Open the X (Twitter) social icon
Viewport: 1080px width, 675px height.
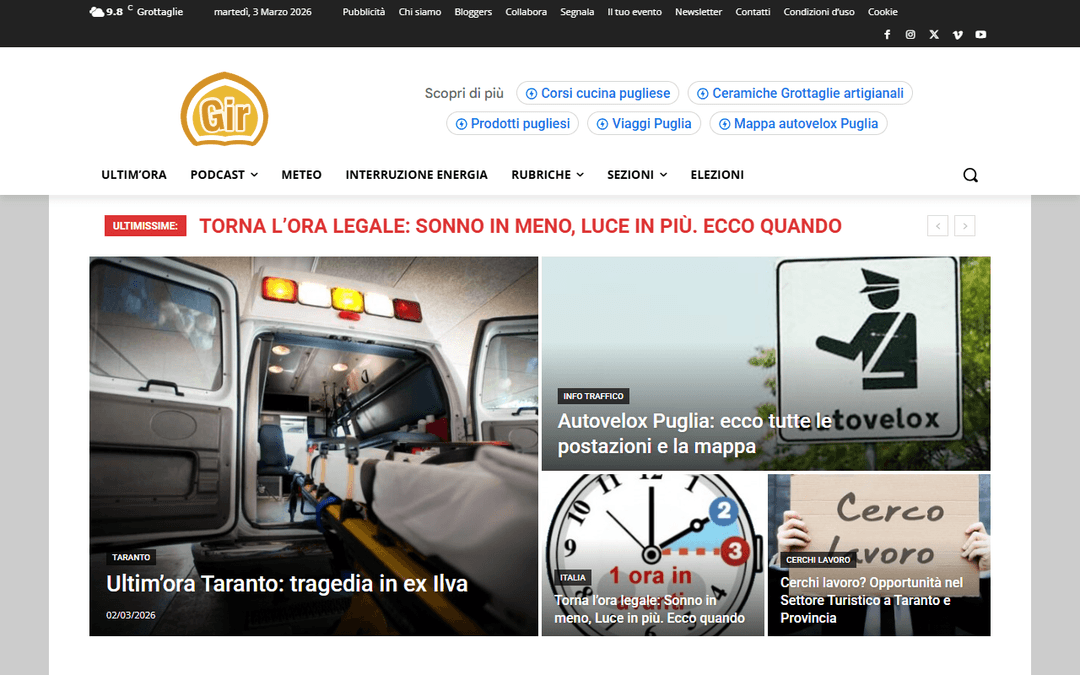pos(934,34)
